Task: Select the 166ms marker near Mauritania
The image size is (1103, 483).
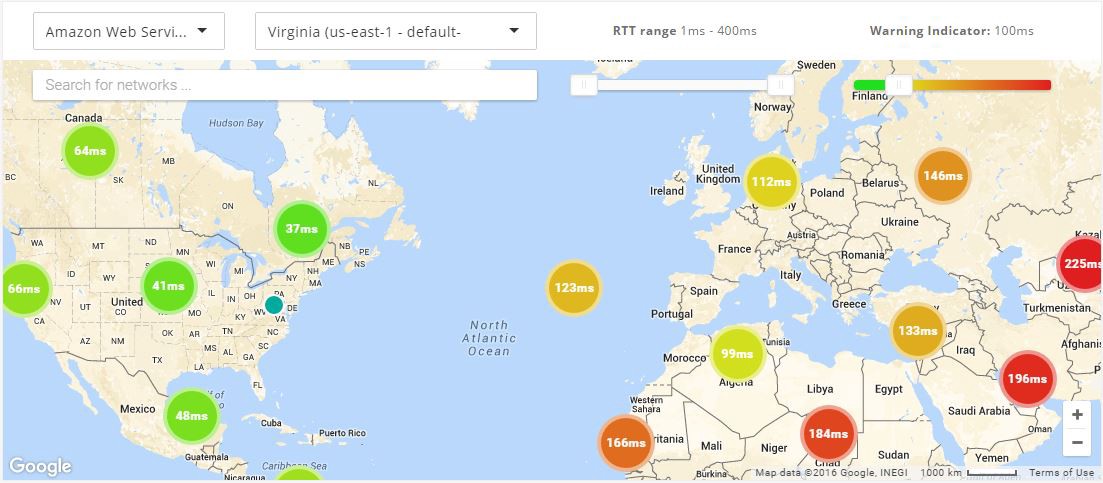Action: (626, 443)
